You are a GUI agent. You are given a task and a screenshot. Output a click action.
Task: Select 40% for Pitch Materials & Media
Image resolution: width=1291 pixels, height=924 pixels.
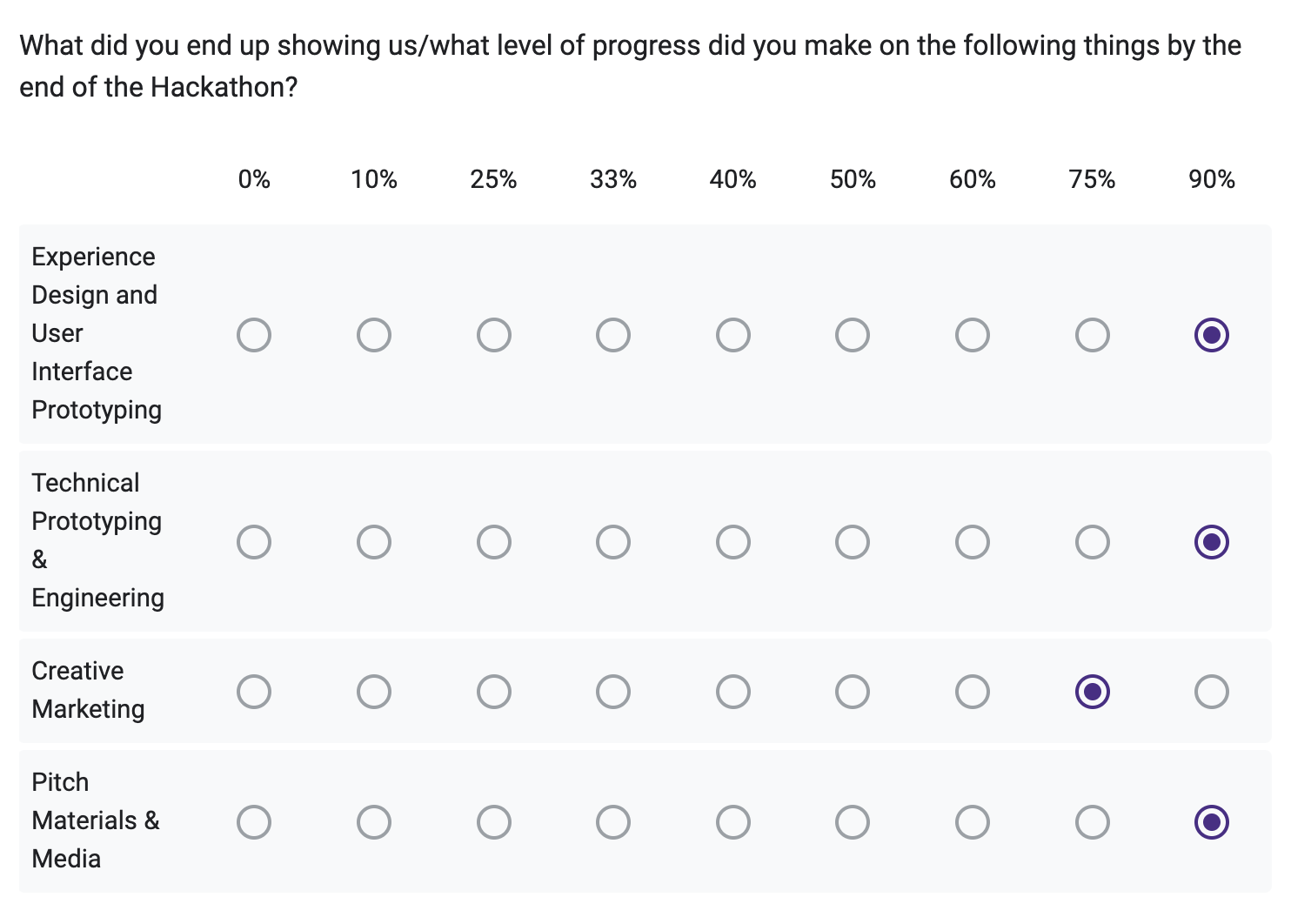[733, 822]
